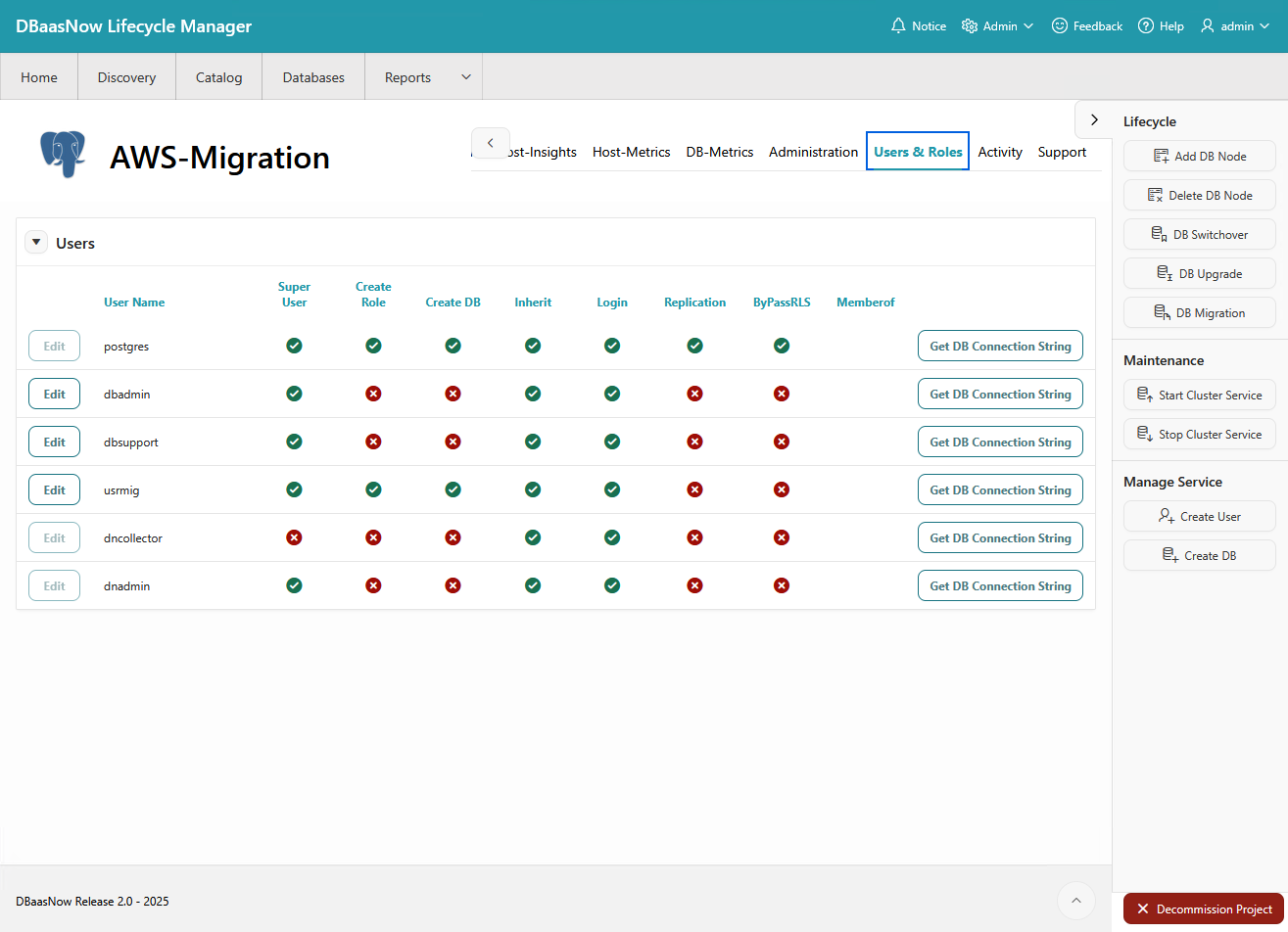
Task: Click the Add DB Node button
Action: pos(1199,157)
